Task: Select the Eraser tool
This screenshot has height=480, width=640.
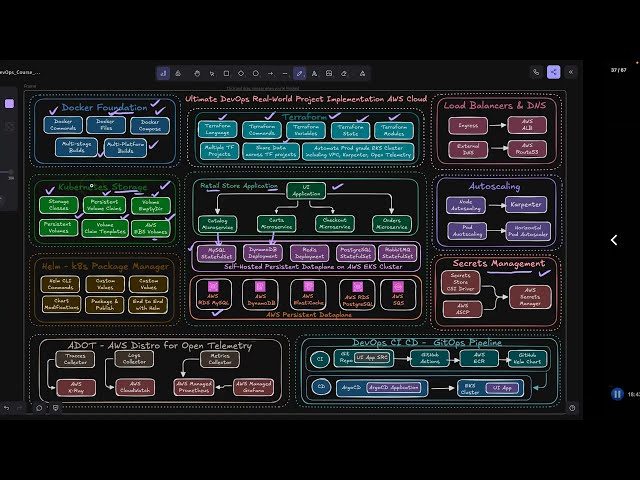Action: coord(344,73)
